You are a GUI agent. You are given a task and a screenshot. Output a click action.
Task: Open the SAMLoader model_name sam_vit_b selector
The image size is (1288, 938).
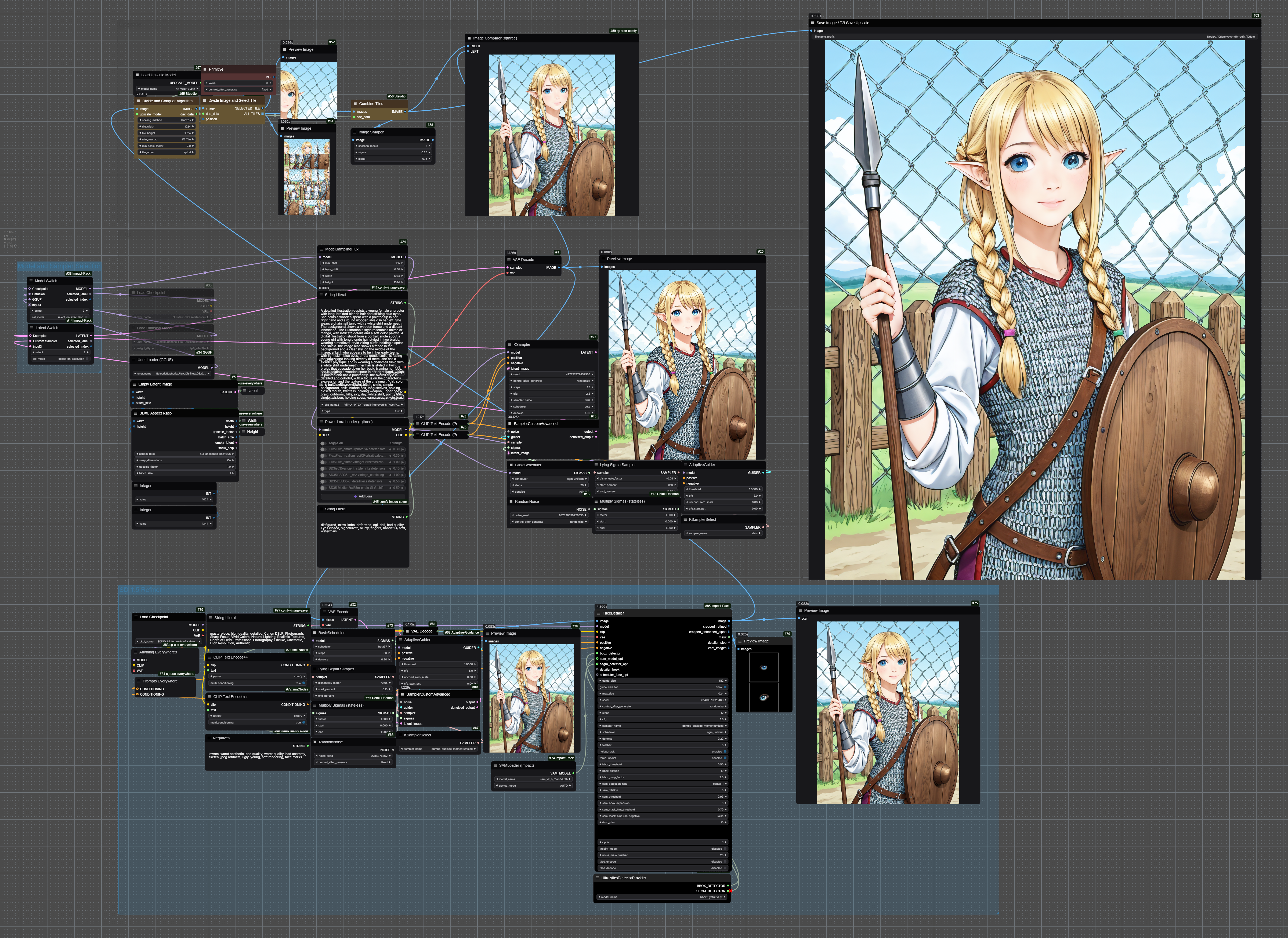tap(533, 779)
